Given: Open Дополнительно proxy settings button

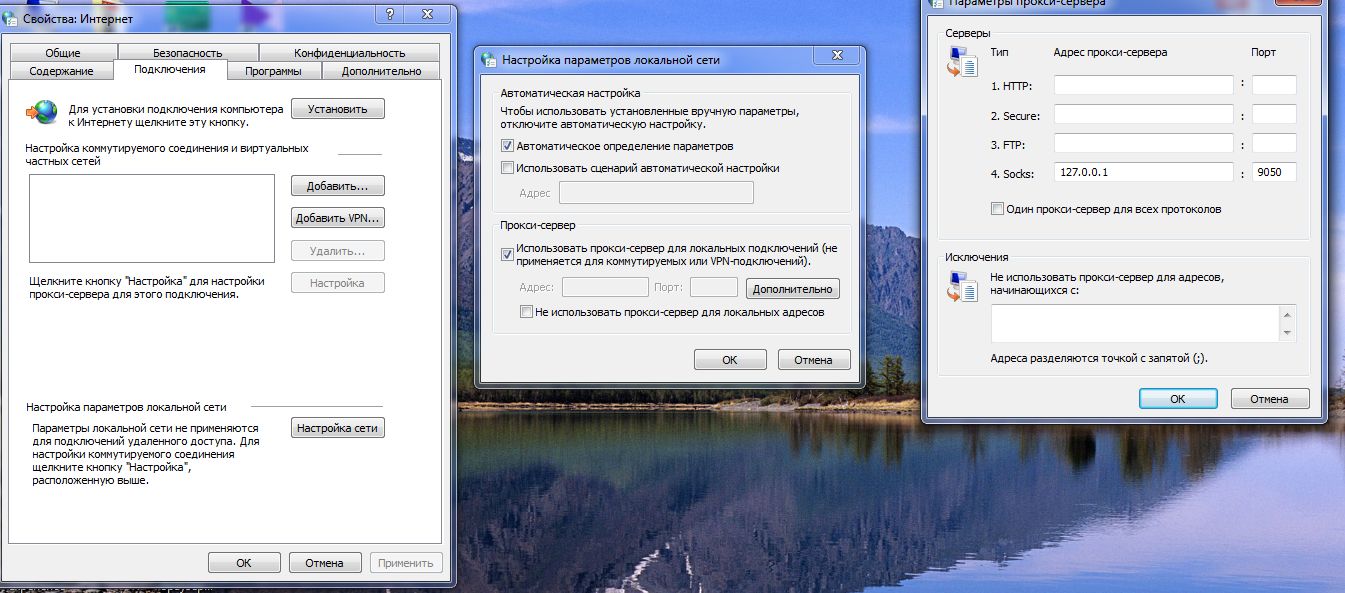Looking at the screenshot, I should [792, 289].
